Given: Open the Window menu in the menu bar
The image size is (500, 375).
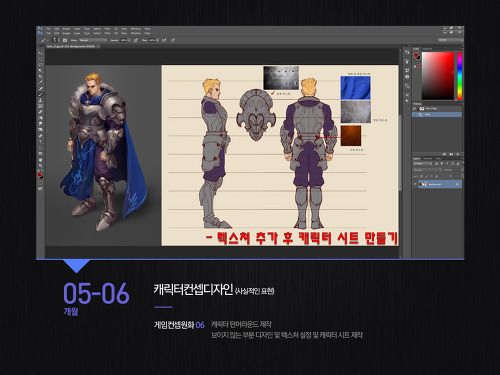Looking at the screenshot, I should pos(136,33).
